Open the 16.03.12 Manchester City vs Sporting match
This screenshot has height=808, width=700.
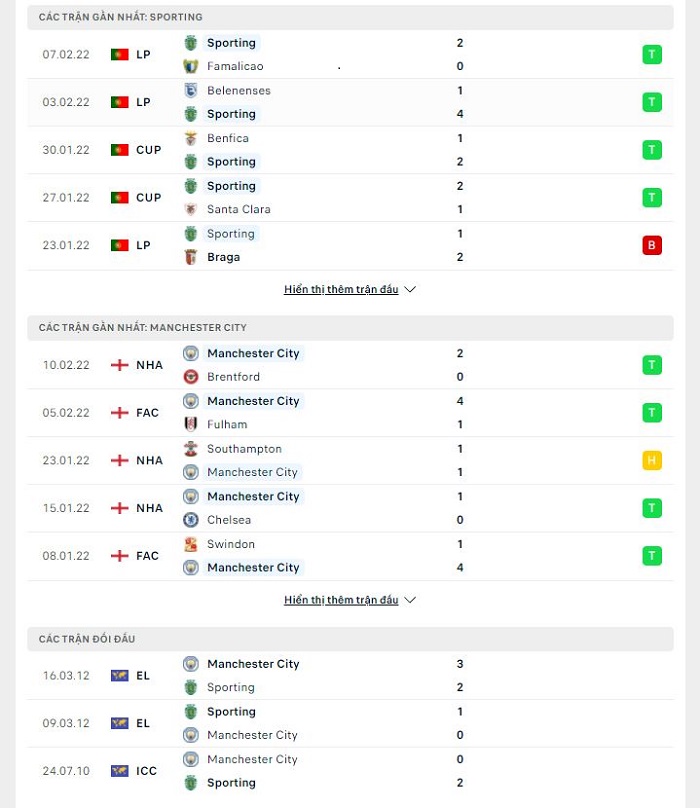coord(351,676)
